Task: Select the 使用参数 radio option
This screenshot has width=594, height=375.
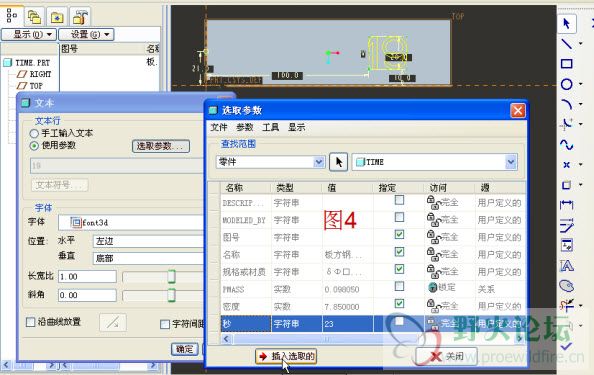Action: [34, 145]
